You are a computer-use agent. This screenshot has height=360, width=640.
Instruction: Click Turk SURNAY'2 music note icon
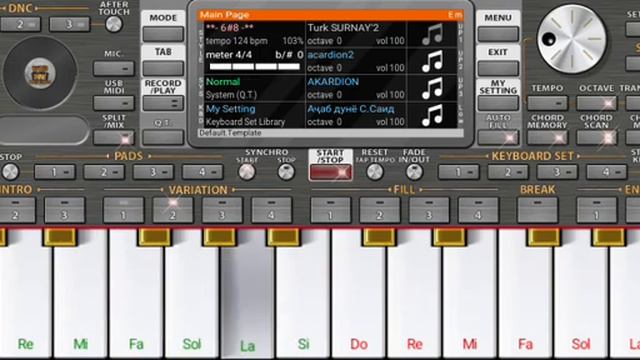click(432, 34)
